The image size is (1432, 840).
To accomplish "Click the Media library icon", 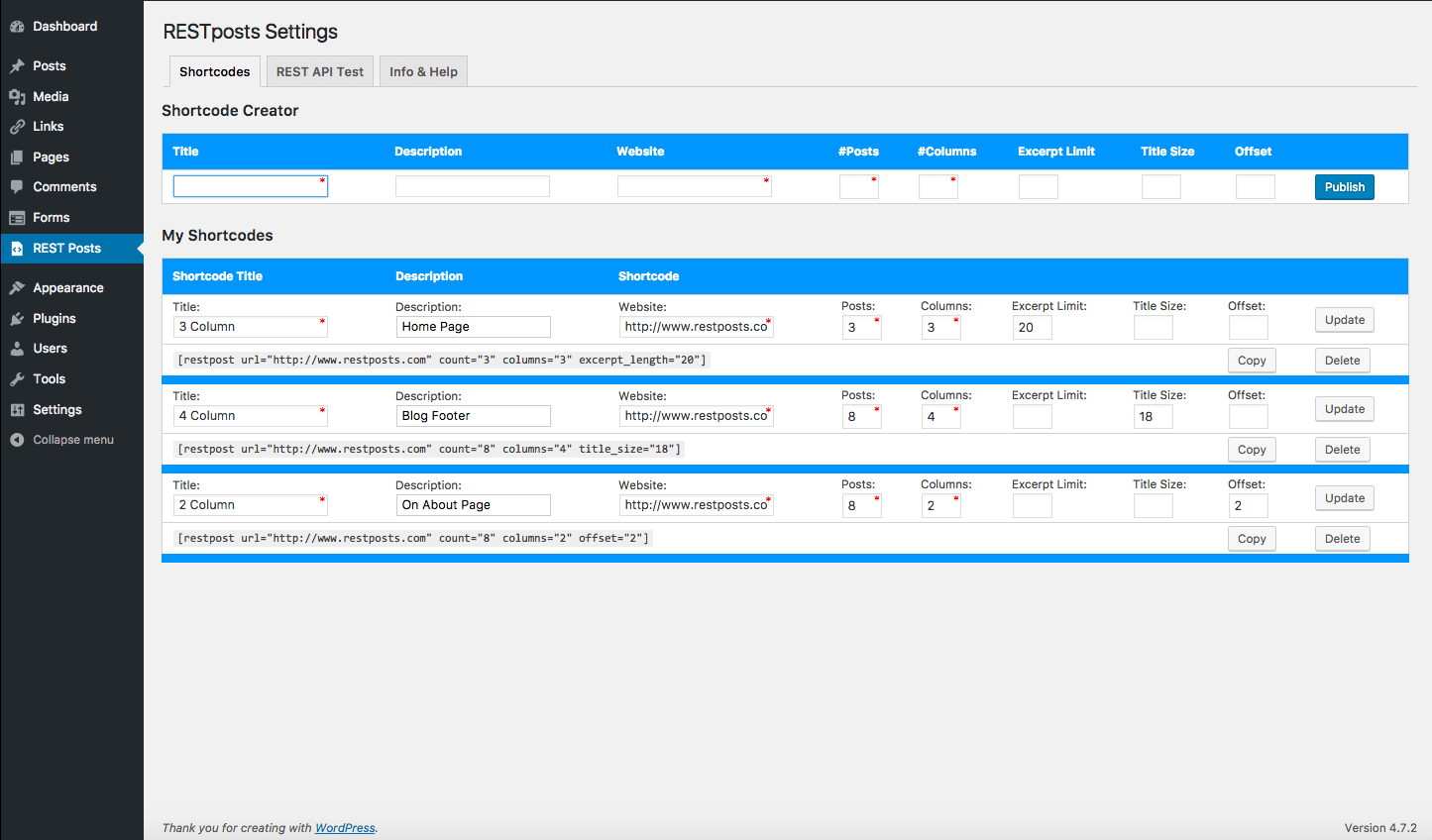I will [x=17, y=97].
